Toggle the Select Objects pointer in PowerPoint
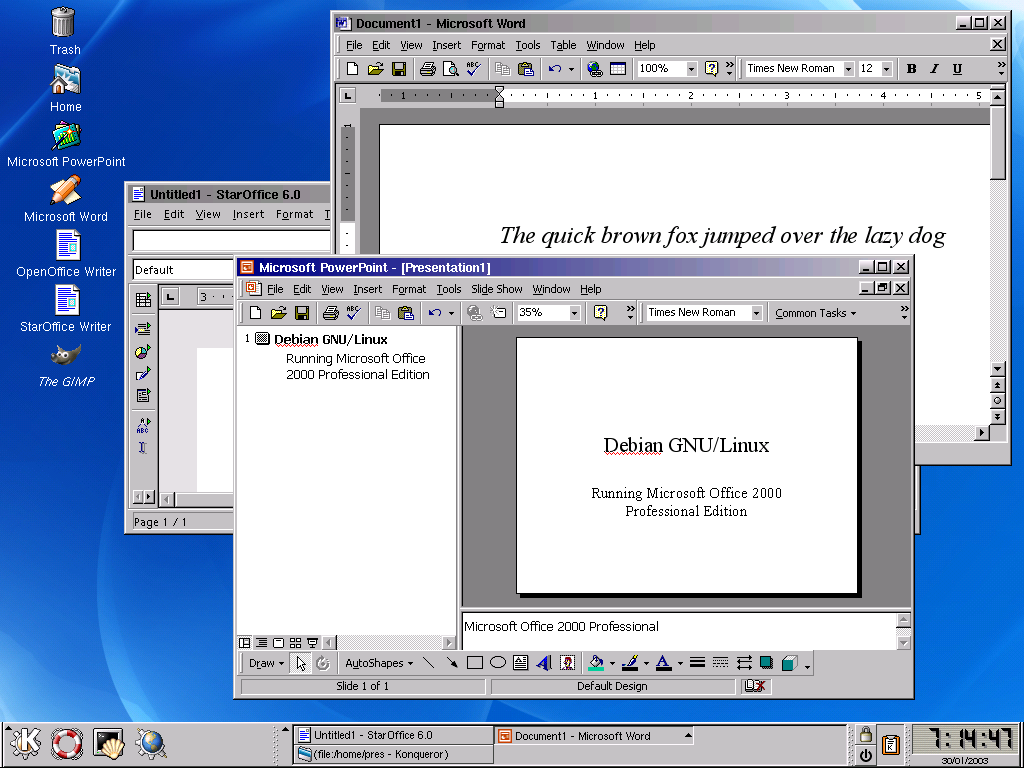The image size is (1024, 768). coord(300,663)
